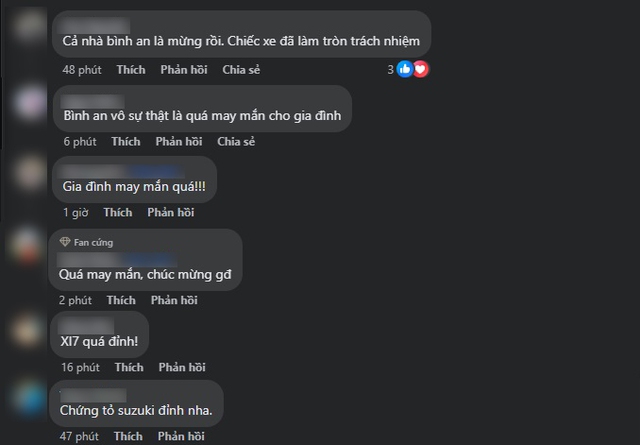Image resolution: width=640 pixels, height=445 pixels.
Task: Like the "Quá may mắn, chúc mừng" comment
Action: pos(120,300)
